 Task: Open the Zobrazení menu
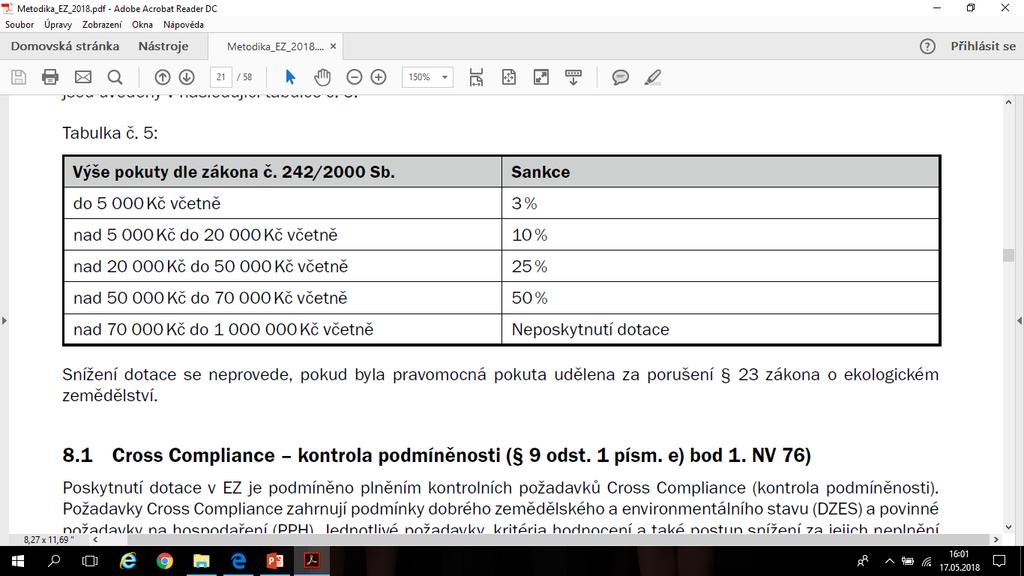(102, 25)
